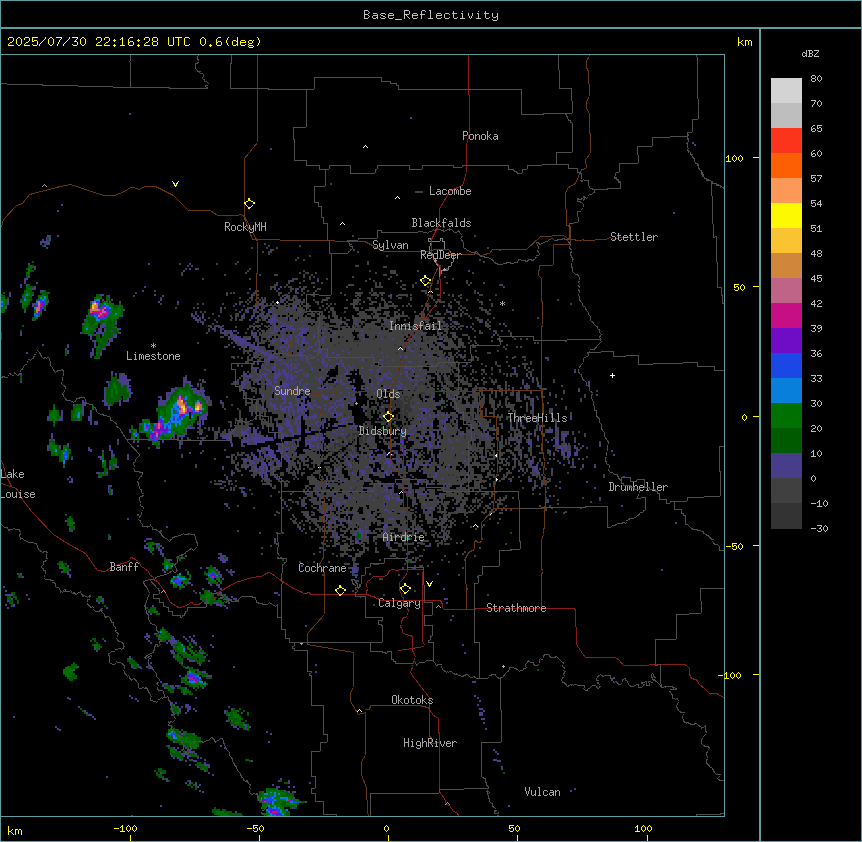Select the HighRiver label

[x=430, y=743]
